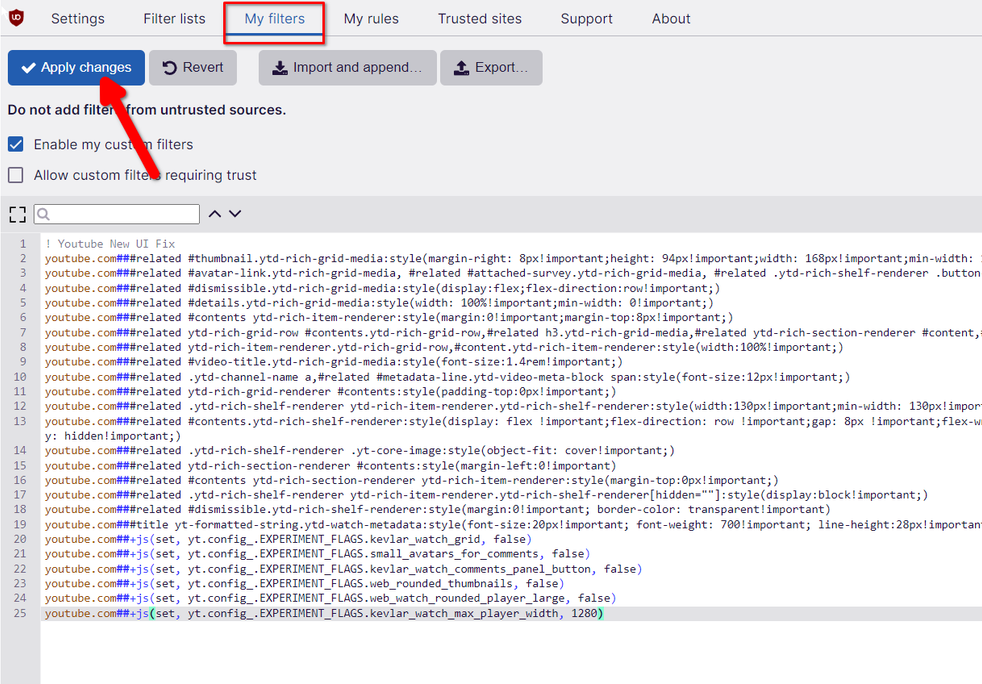Viewport: 982px width, 684px height.
Task: Select the My filters tab
Action: (274, 19)
